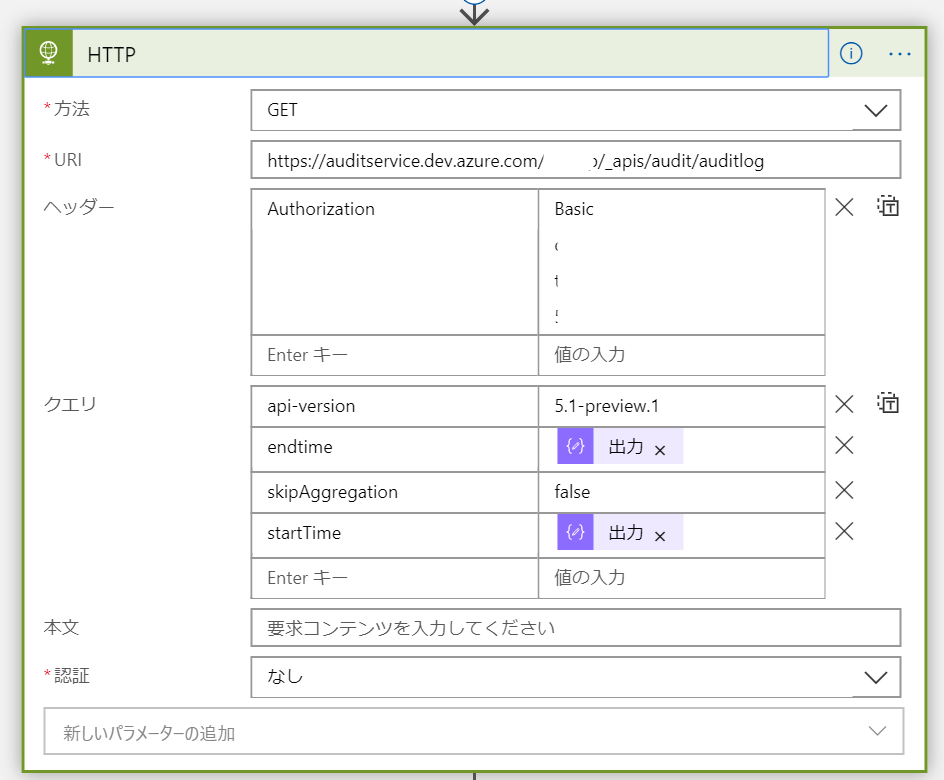This screenshot has height=780, width=944.
Task: Click the empty query Enter キー field
Action: [x=394, y=578]
